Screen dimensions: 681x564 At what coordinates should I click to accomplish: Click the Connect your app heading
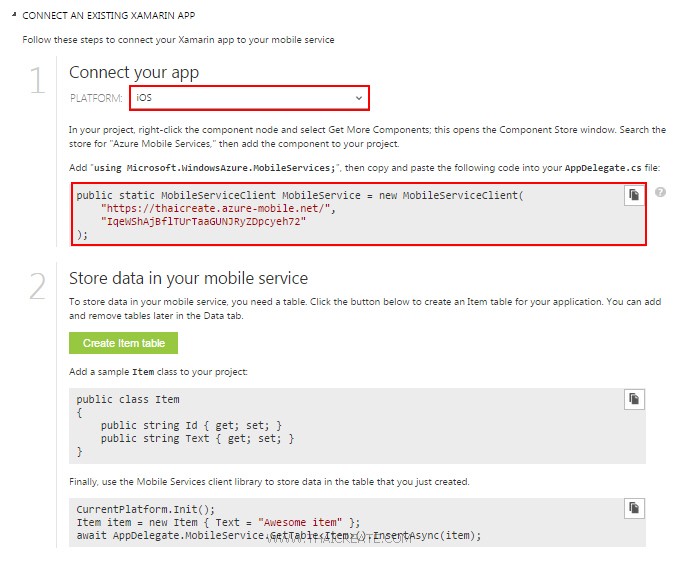tap(134, 73)
